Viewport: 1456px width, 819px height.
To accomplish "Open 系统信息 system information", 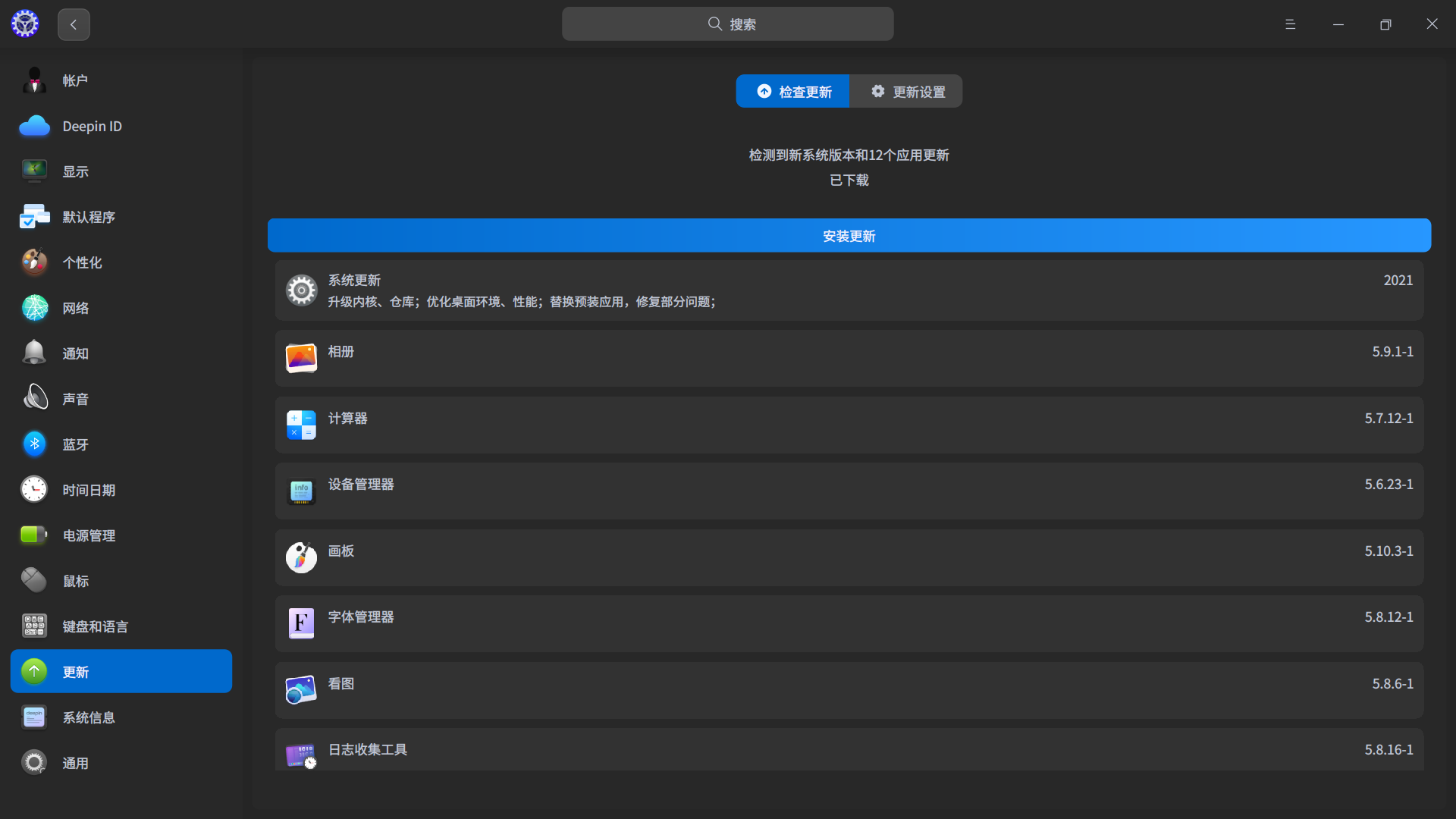I will (88, 717).
